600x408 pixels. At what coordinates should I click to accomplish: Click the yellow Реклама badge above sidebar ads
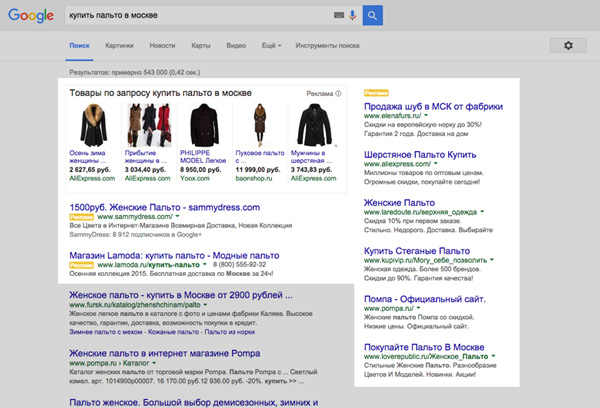pyautogui.click(x=376, y=93)
